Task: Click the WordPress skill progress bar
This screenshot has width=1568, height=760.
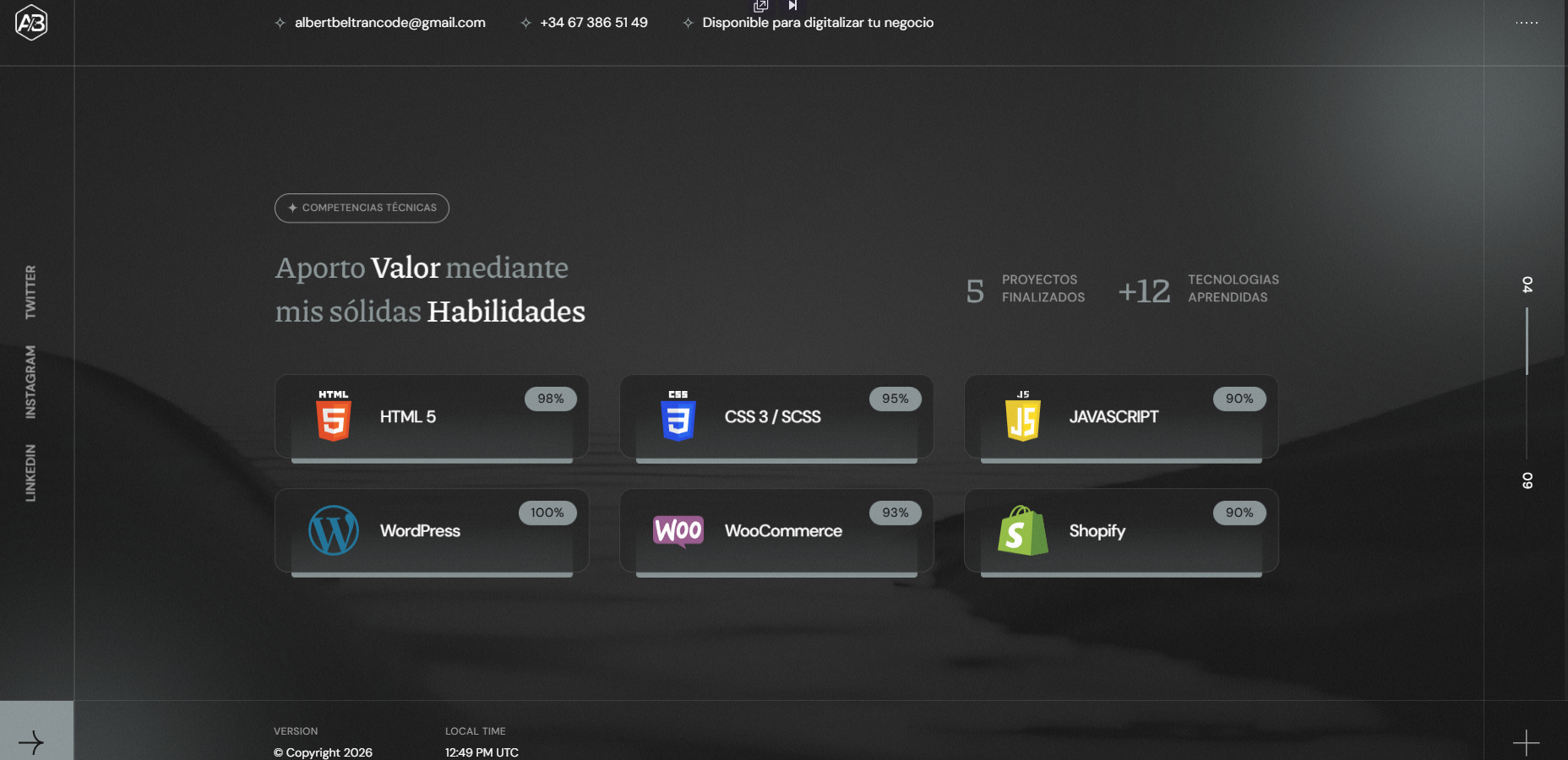Action: click(432, 575)
